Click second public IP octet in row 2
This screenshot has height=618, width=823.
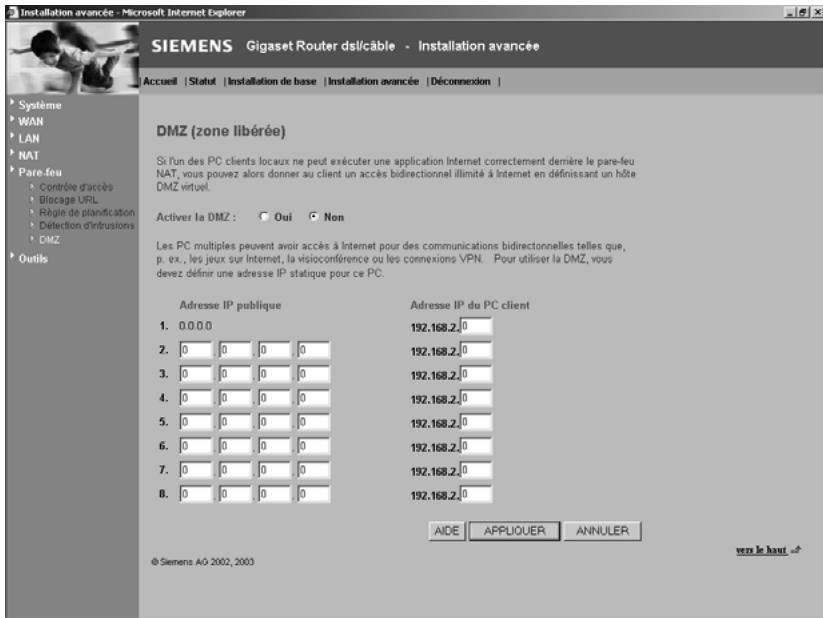click(235, 350)
